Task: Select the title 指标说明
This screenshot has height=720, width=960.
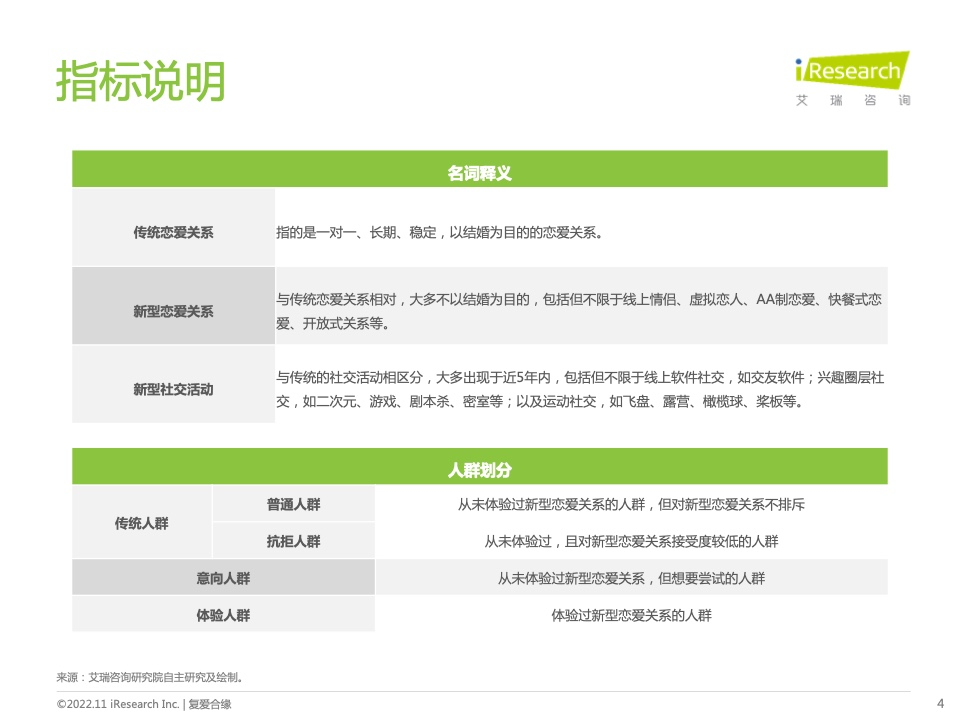Action: [x=141, y=80]
